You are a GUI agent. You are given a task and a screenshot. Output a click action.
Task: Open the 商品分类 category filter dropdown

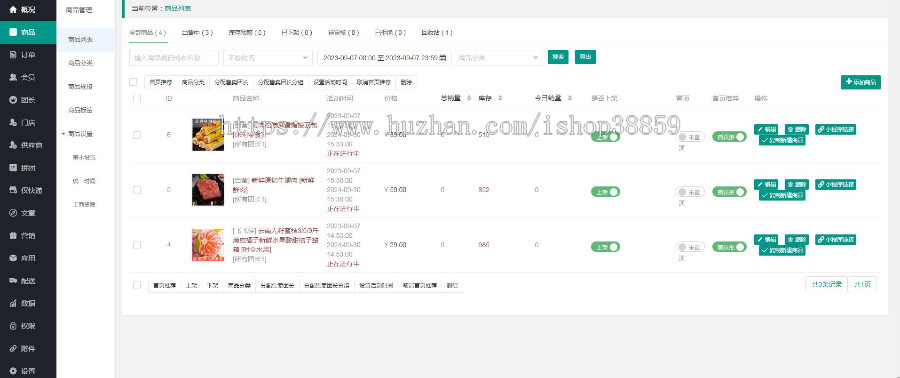[x=498, y=58]
